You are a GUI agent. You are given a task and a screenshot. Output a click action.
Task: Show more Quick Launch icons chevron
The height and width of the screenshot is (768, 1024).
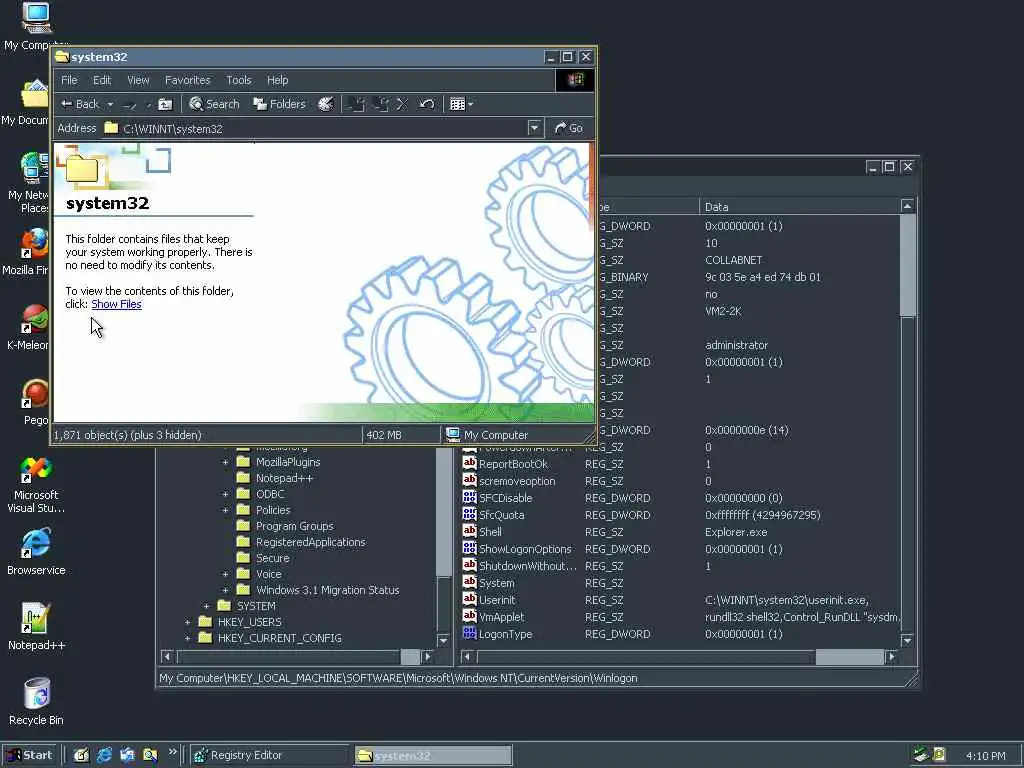[172, 752]
